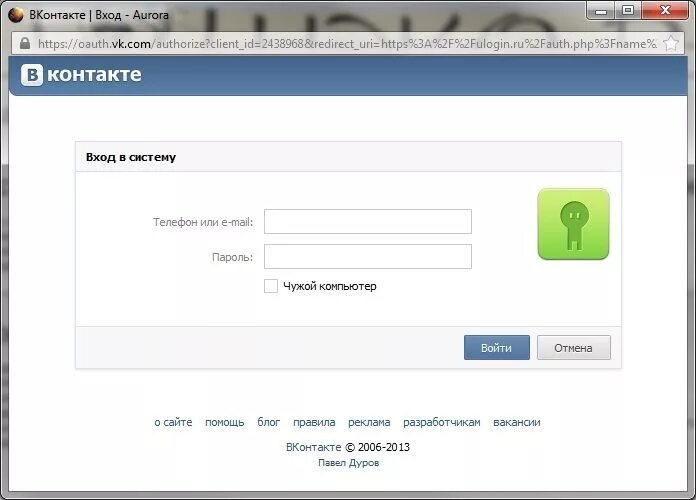Click the VK logo icon in header
The image size is (696, 500).
click(32, 75)
